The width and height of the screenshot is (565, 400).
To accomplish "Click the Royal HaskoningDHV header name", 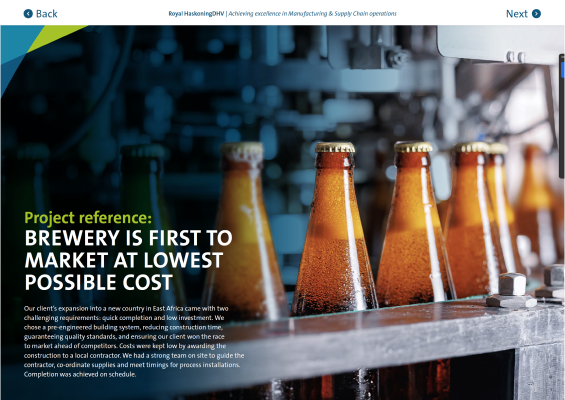I will 196,14.
